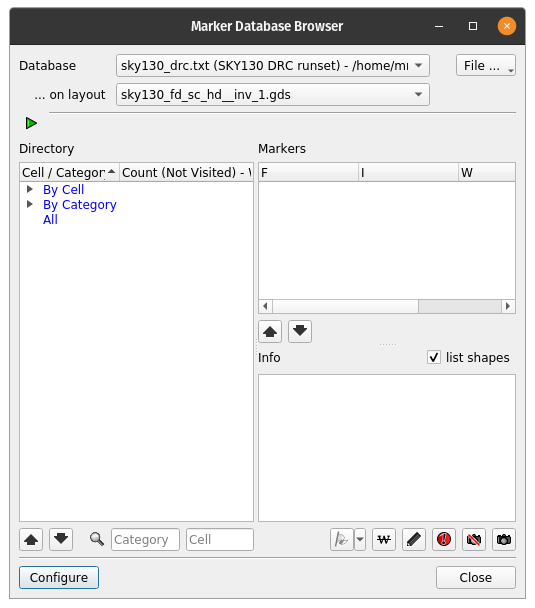Image resolution: width=535 pixels, height=608 pixels.
Task: Click the magnifier search icon
Action: coord(97,539)
